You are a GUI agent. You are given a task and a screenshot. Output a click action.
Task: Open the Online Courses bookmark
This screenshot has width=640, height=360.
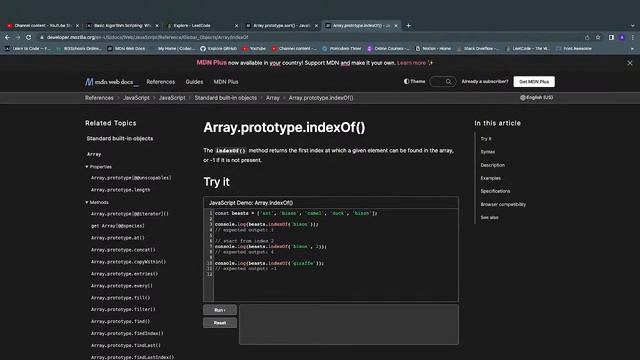[x=389, y=48]
